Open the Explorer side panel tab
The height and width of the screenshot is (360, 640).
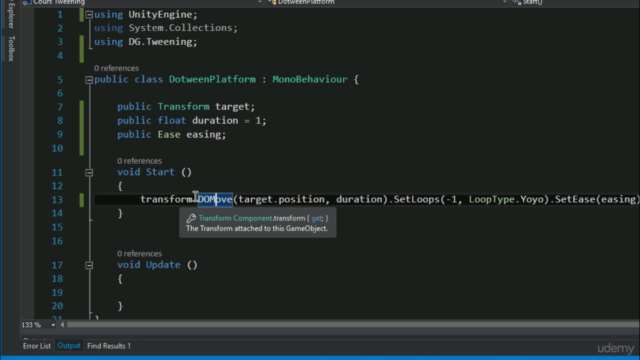pos(11,14)
